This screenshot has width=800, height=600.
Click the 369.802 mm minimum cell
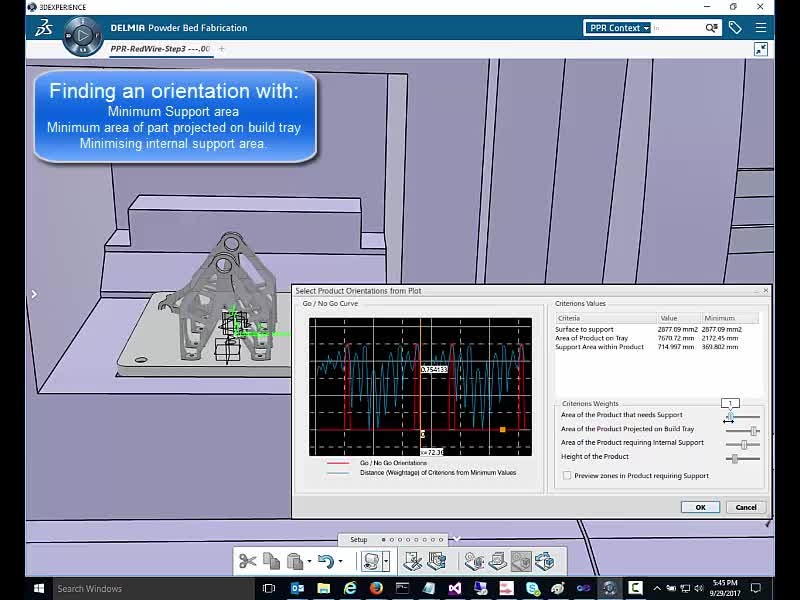(x=720, y=347)
